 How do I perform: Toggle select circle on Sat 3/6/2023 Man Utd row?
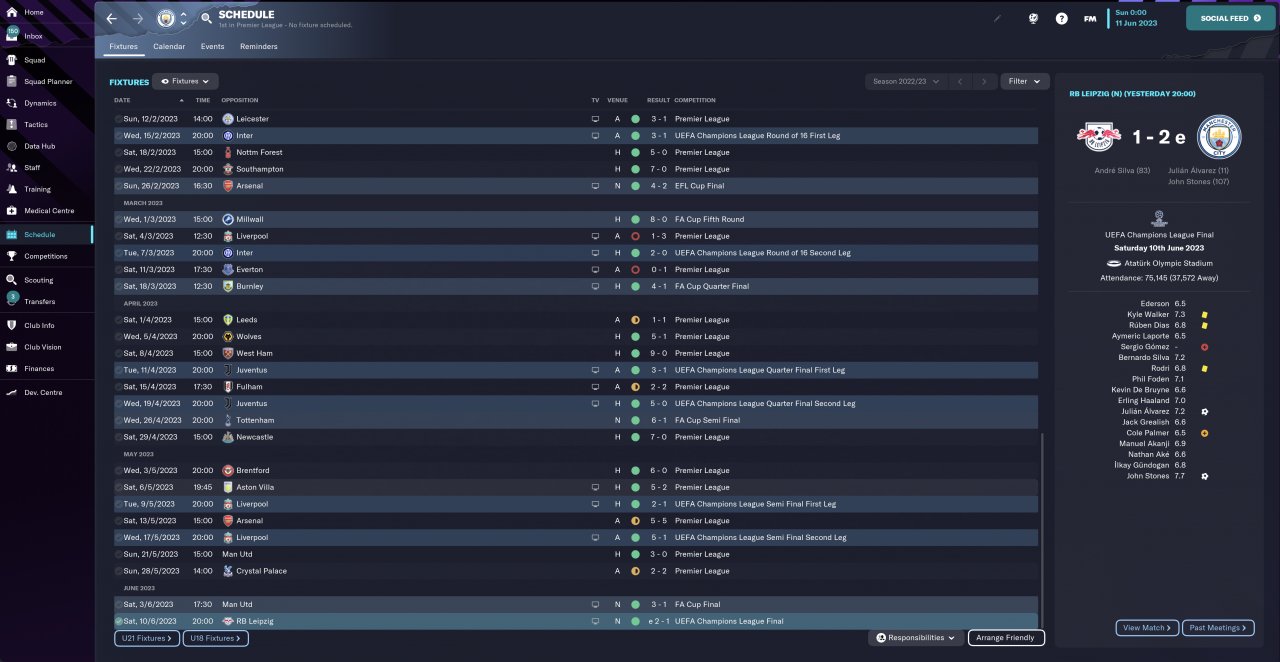(x=119, y=604)
